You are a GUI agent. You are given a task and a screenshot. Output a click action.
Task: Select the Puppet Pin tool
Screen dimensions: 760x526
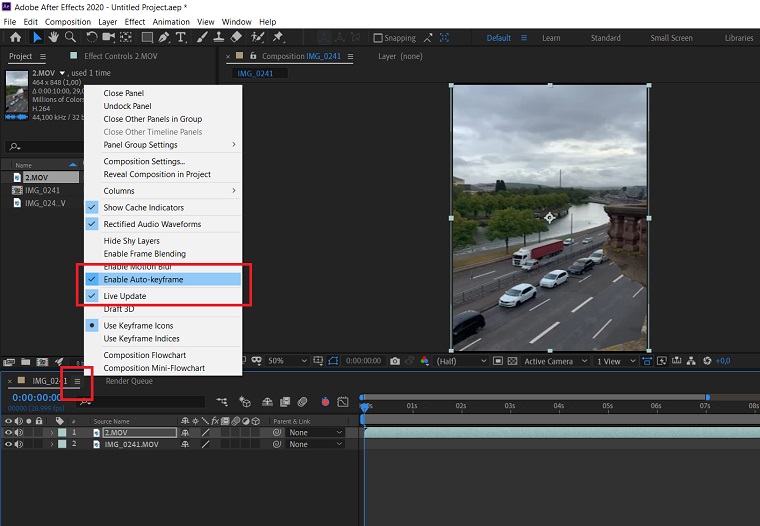click(x=276, y=38)
